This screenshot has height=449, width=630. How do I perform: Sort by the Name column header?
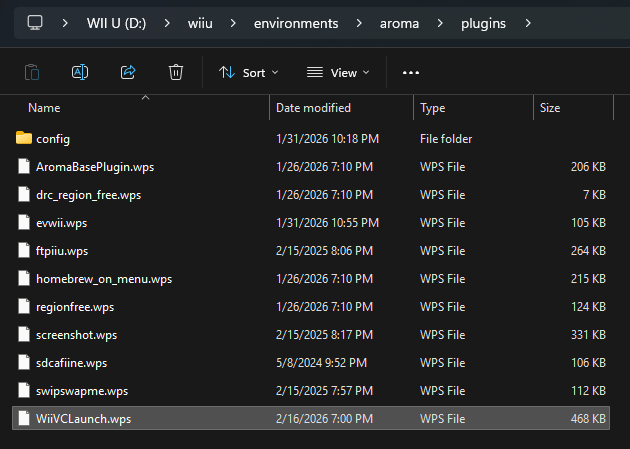[44, 107]
